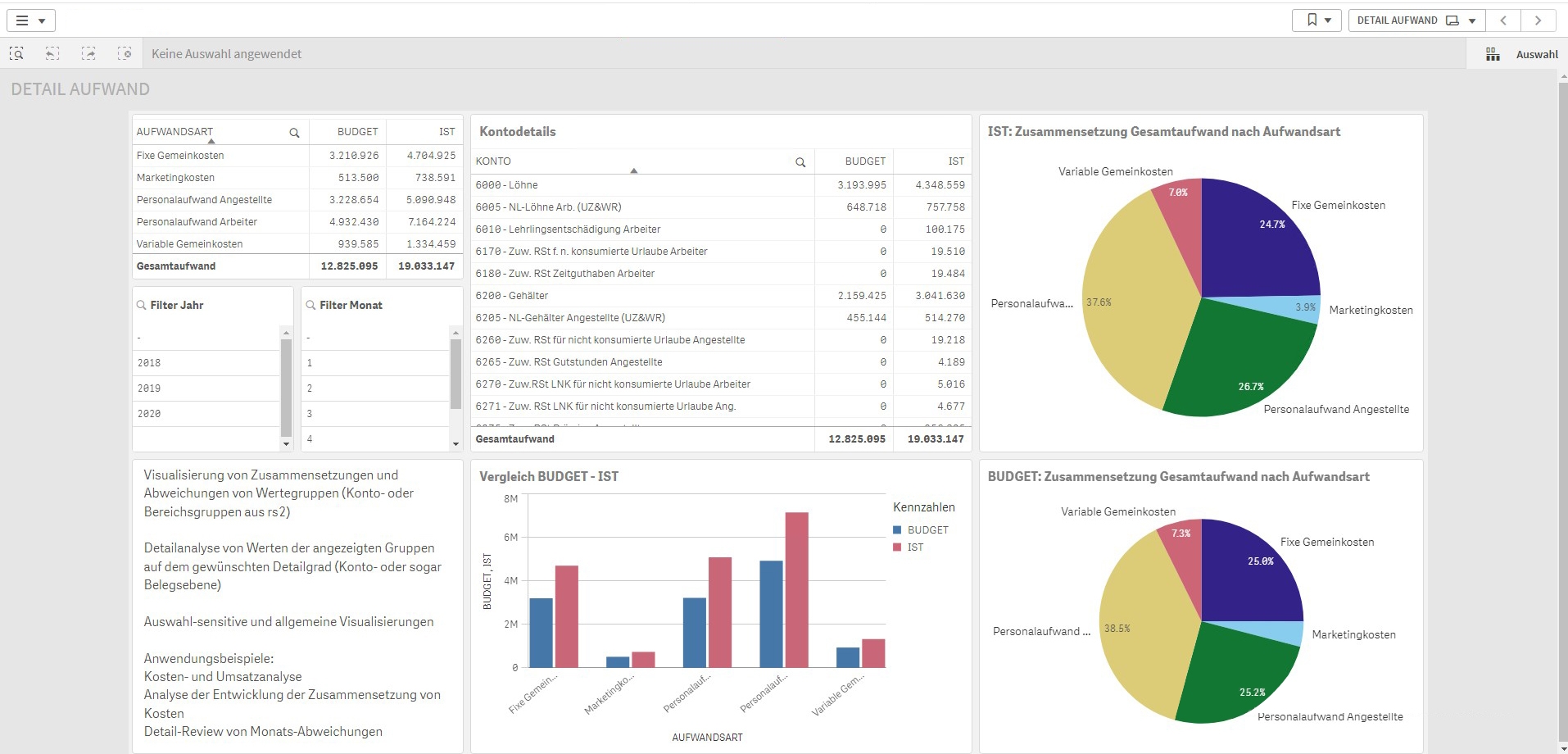Filter by month 2
This screenshot has width=1568, height=754.
376,388
